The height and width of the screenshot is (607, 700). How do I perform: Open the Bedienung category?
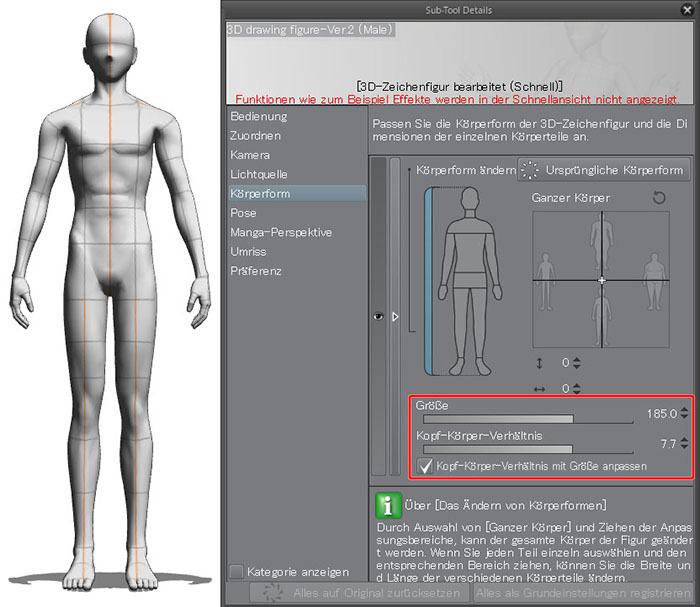(x=259, y=116)
